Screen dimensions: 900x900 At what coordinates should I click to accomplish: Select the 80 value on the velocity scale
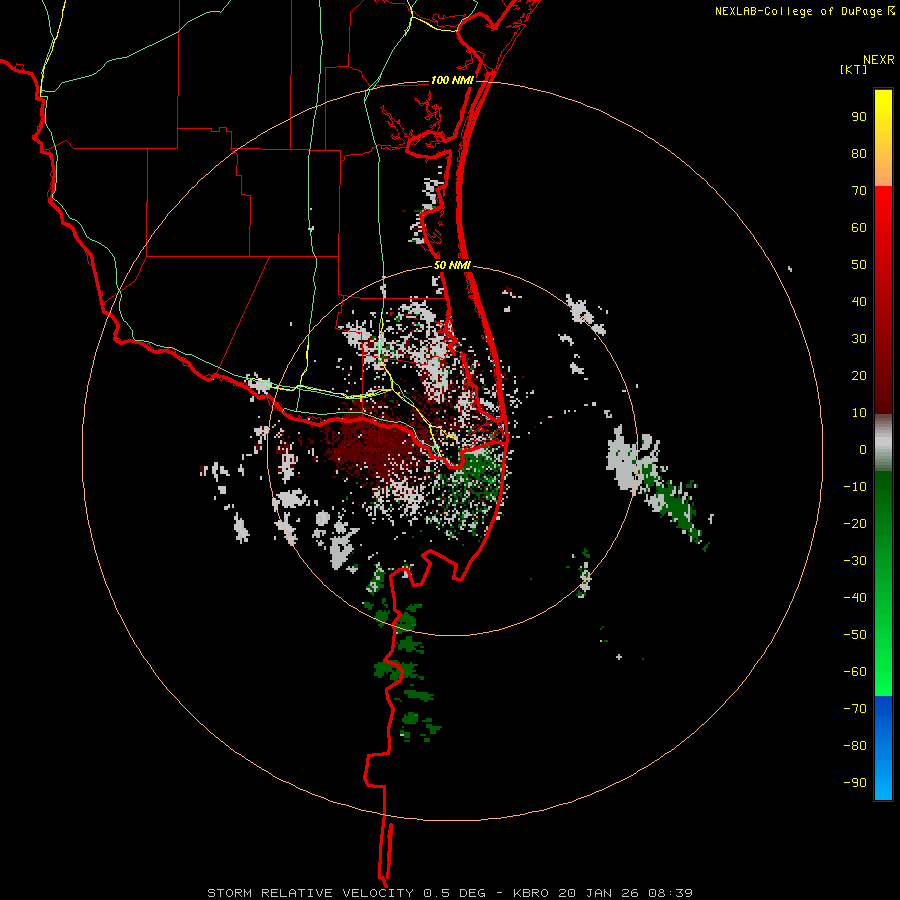coord(859,154)
